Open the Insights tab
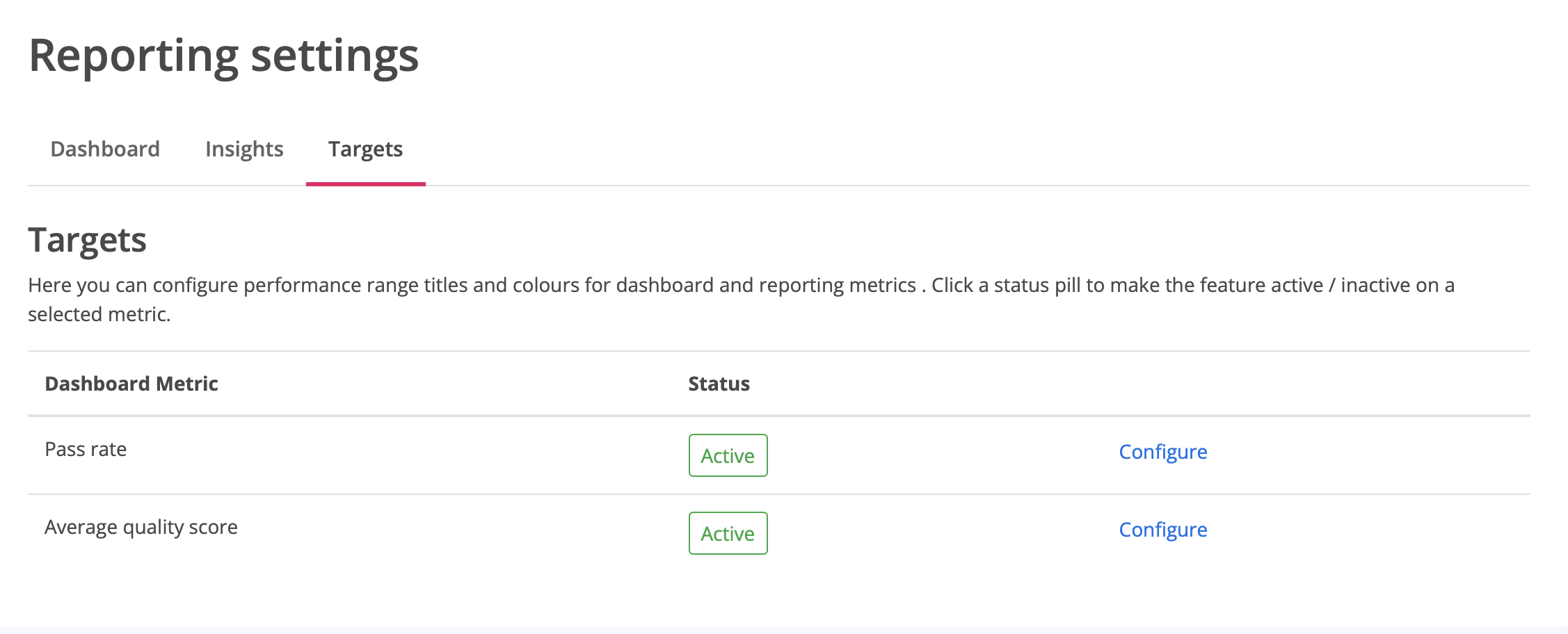Image resolution: width=1568 pixels, height=634 pixels. 244,149
